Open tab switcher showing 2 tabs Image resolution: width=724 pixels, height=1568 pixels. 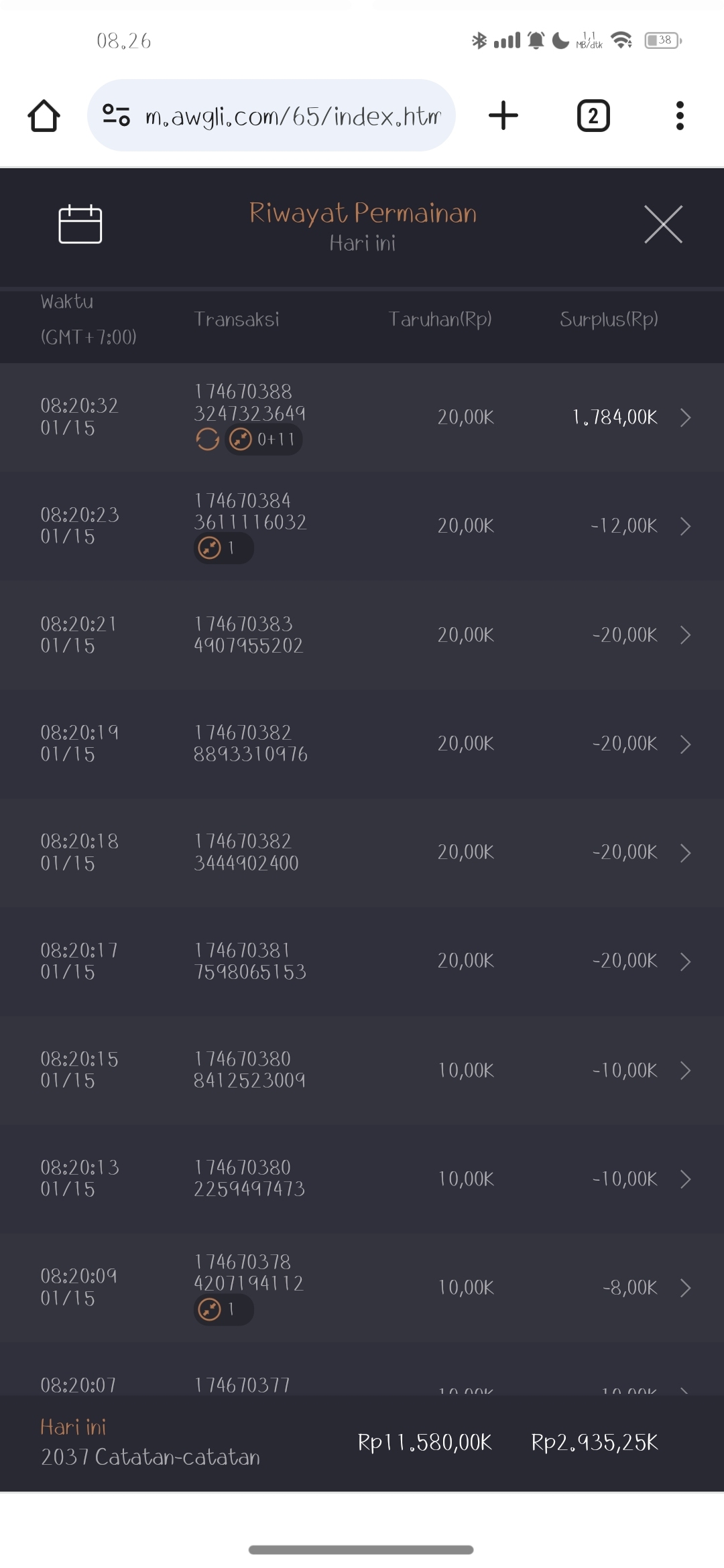[x=593, y=116]
